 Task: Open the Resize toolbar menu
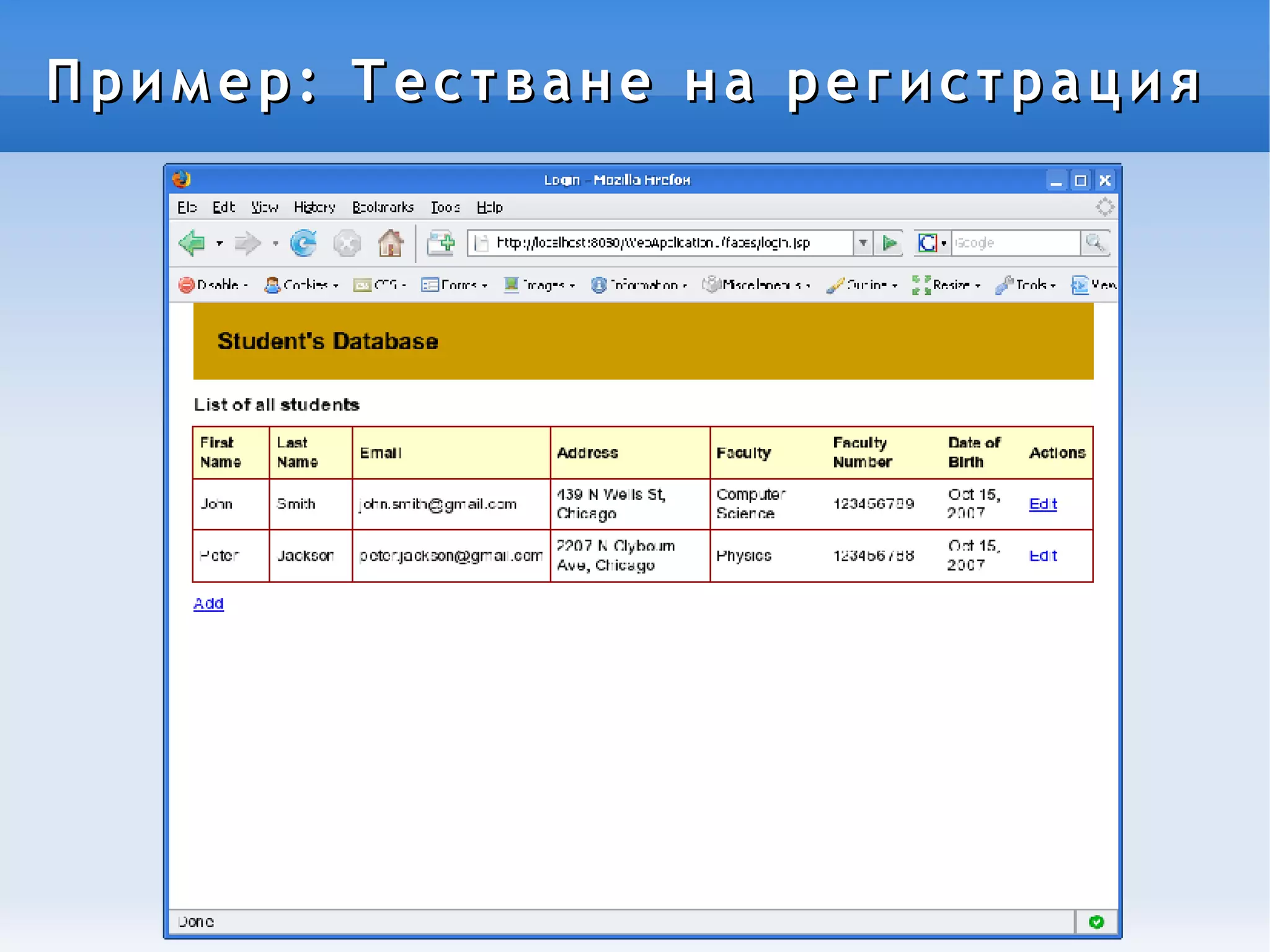(946, 285)
